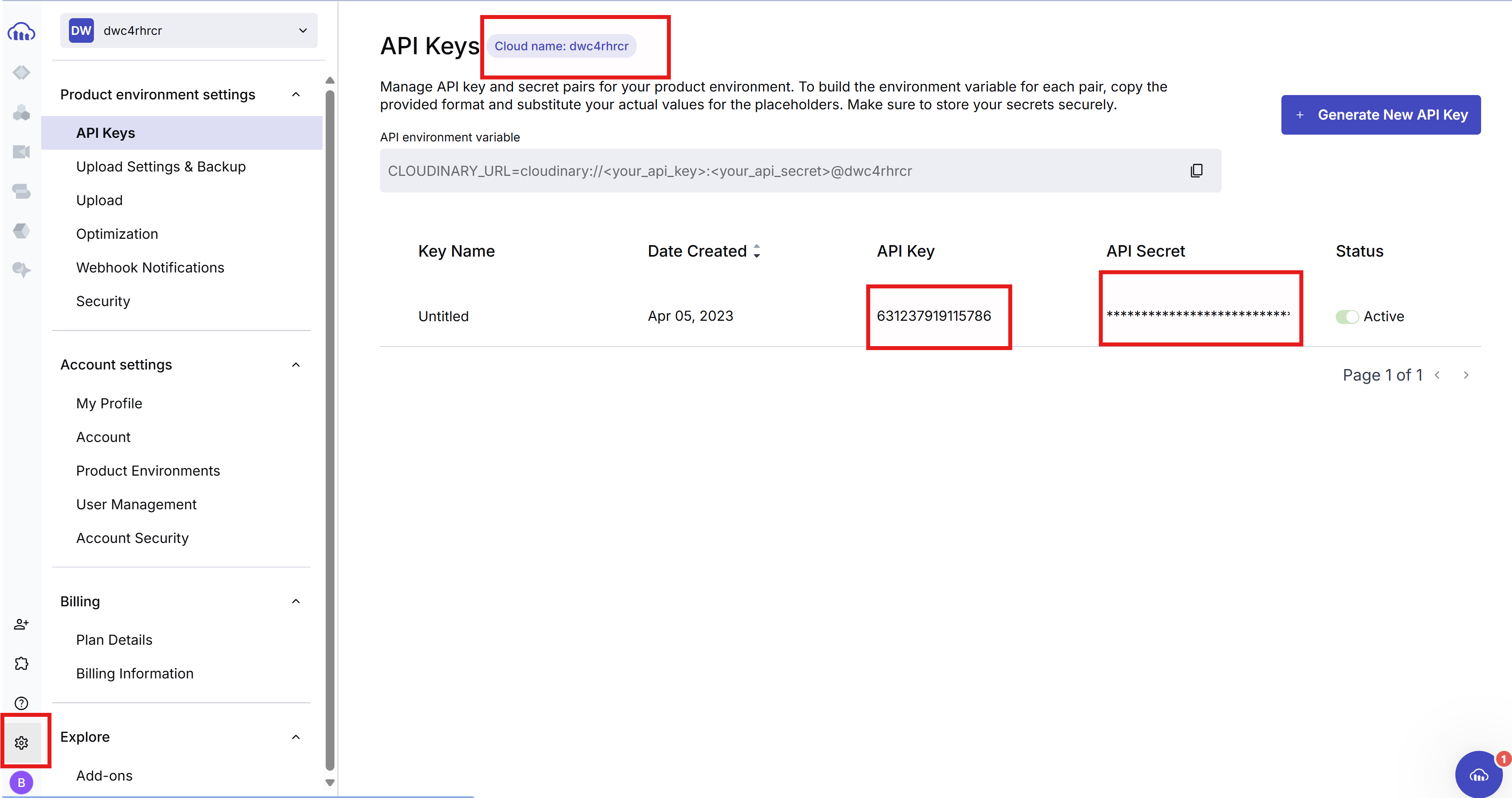Open My Profile page
The height and width of the screenshot is (798, 1512).
click(109, 404)
